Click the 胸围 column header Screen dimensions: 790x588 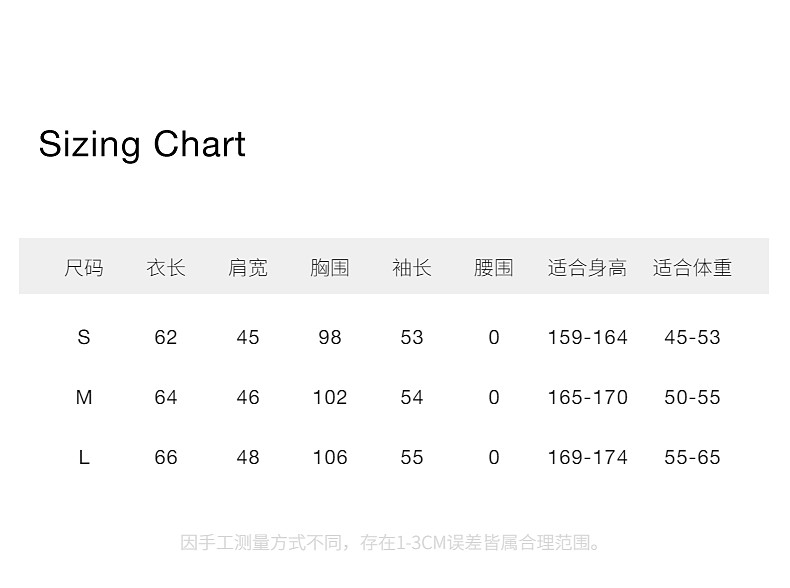point(330,268)
